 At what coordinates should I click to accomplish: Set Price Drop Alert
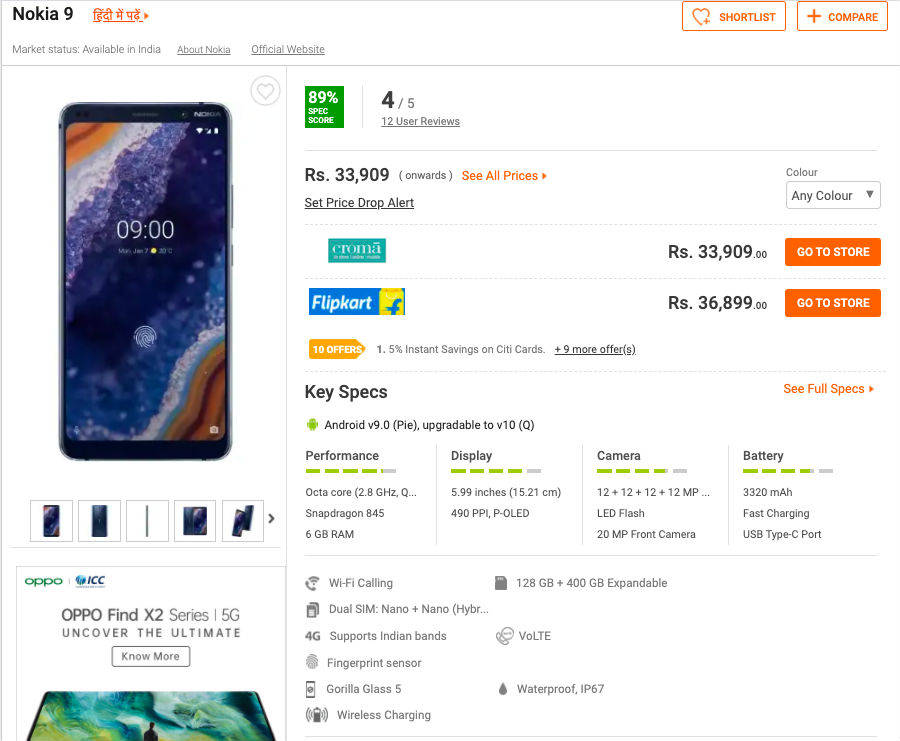click(359, 203)
